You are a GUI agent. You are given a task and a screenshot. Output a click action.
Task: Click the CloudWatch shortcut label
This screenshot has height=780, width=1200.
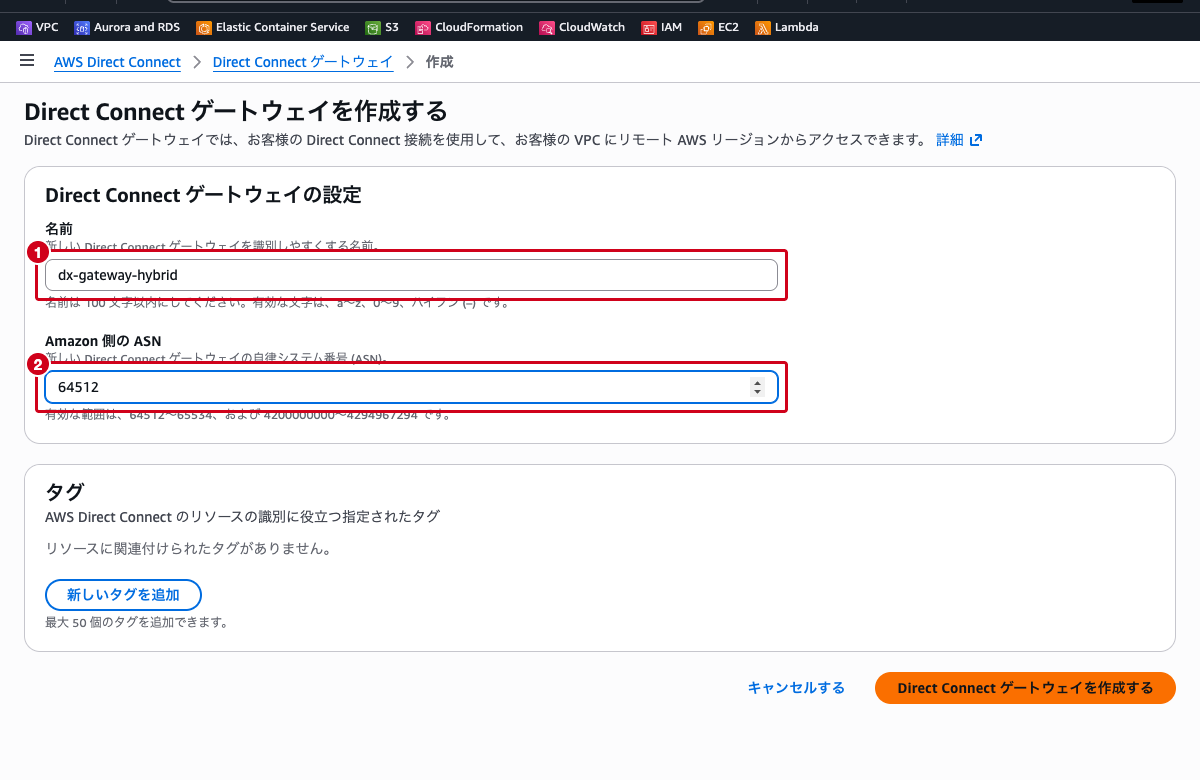592,28
